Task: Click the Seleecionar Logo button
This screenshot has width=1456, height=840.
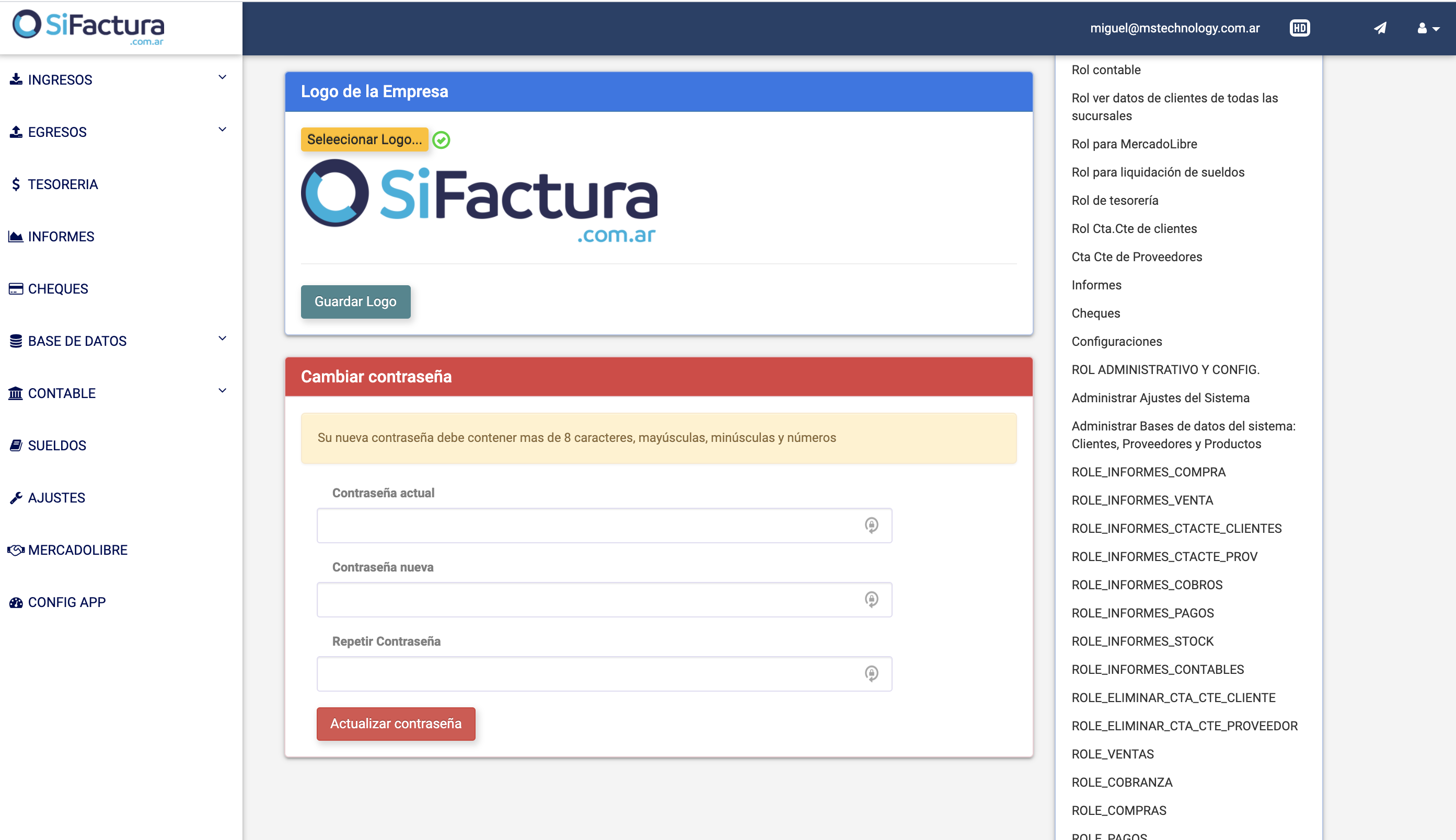Action: (364, 139)
